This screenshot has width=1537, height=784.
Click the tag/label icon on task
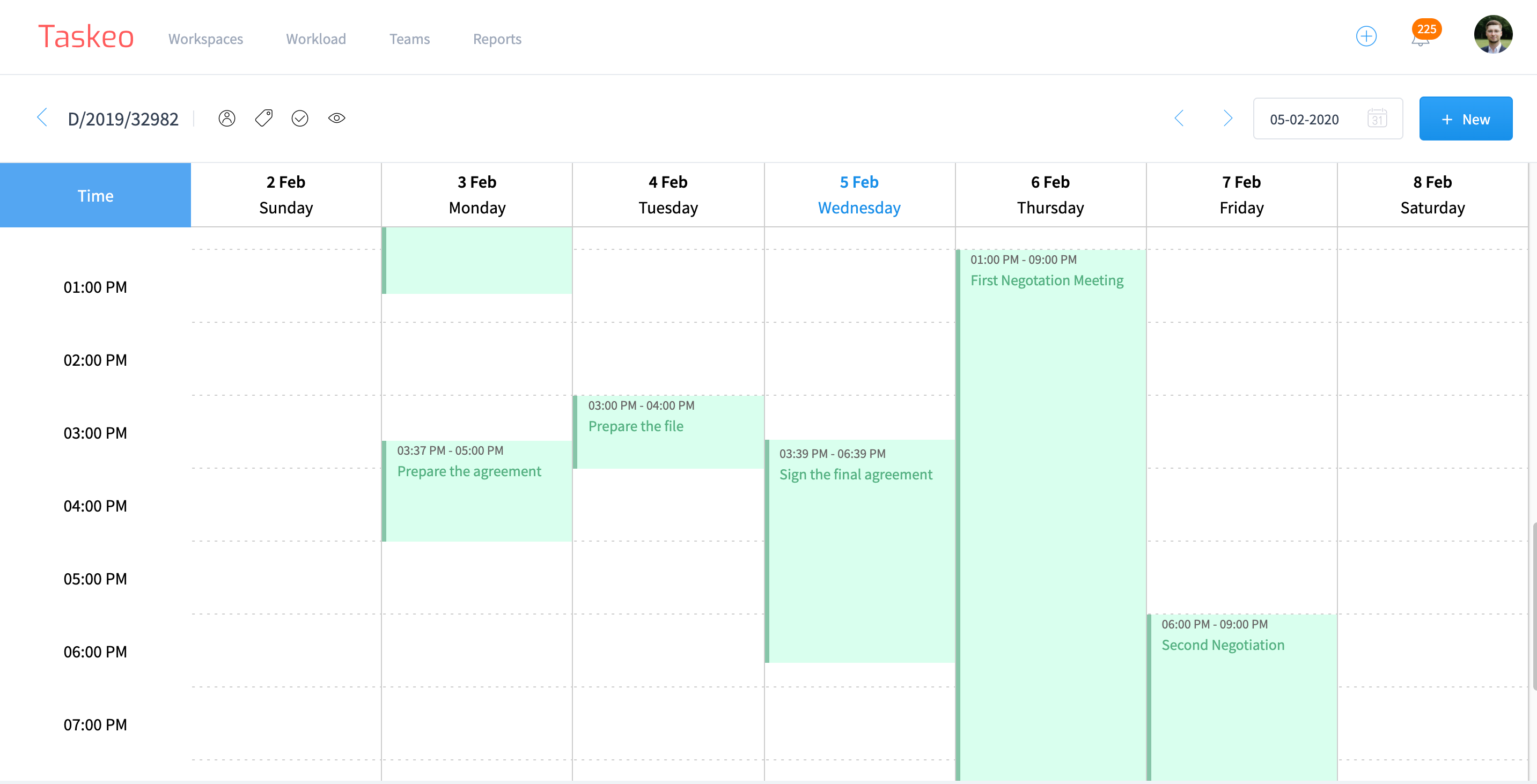(263, 118)
